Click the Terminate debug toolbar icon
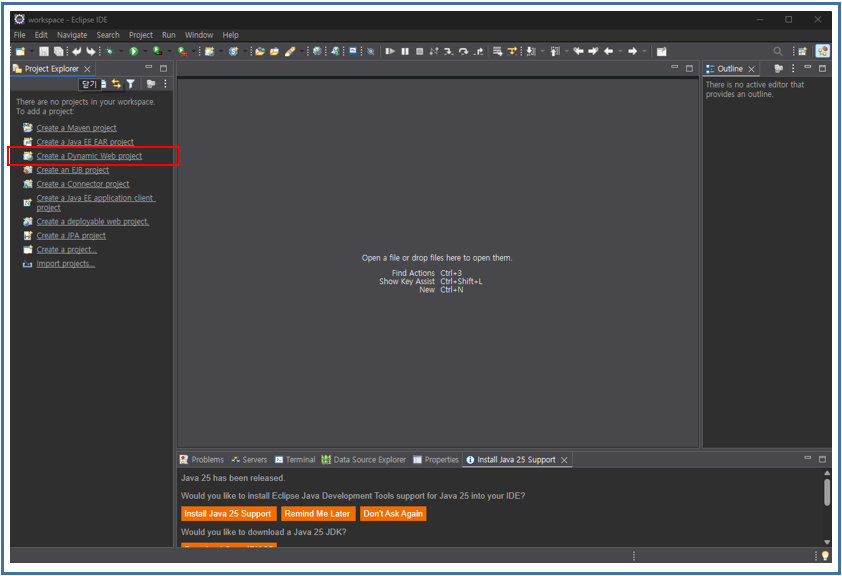 pos(420,51)
